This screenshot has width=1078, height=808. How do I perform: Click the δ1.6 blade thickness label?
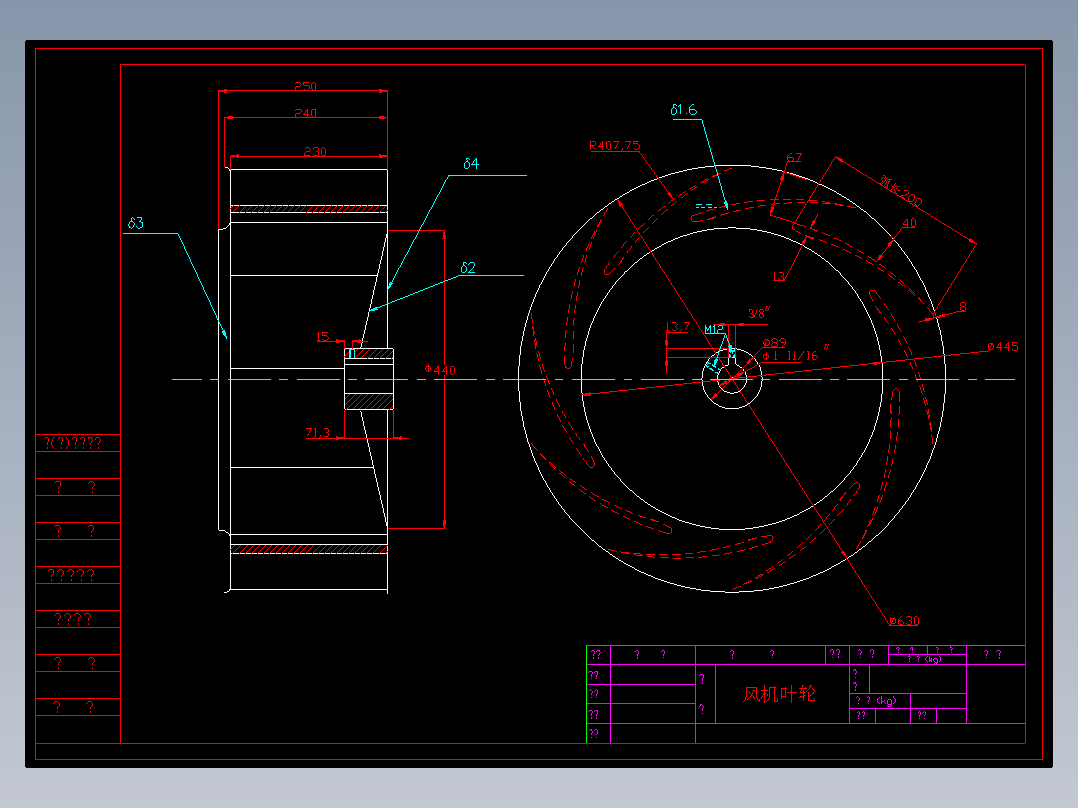click(x=683, y=110)
